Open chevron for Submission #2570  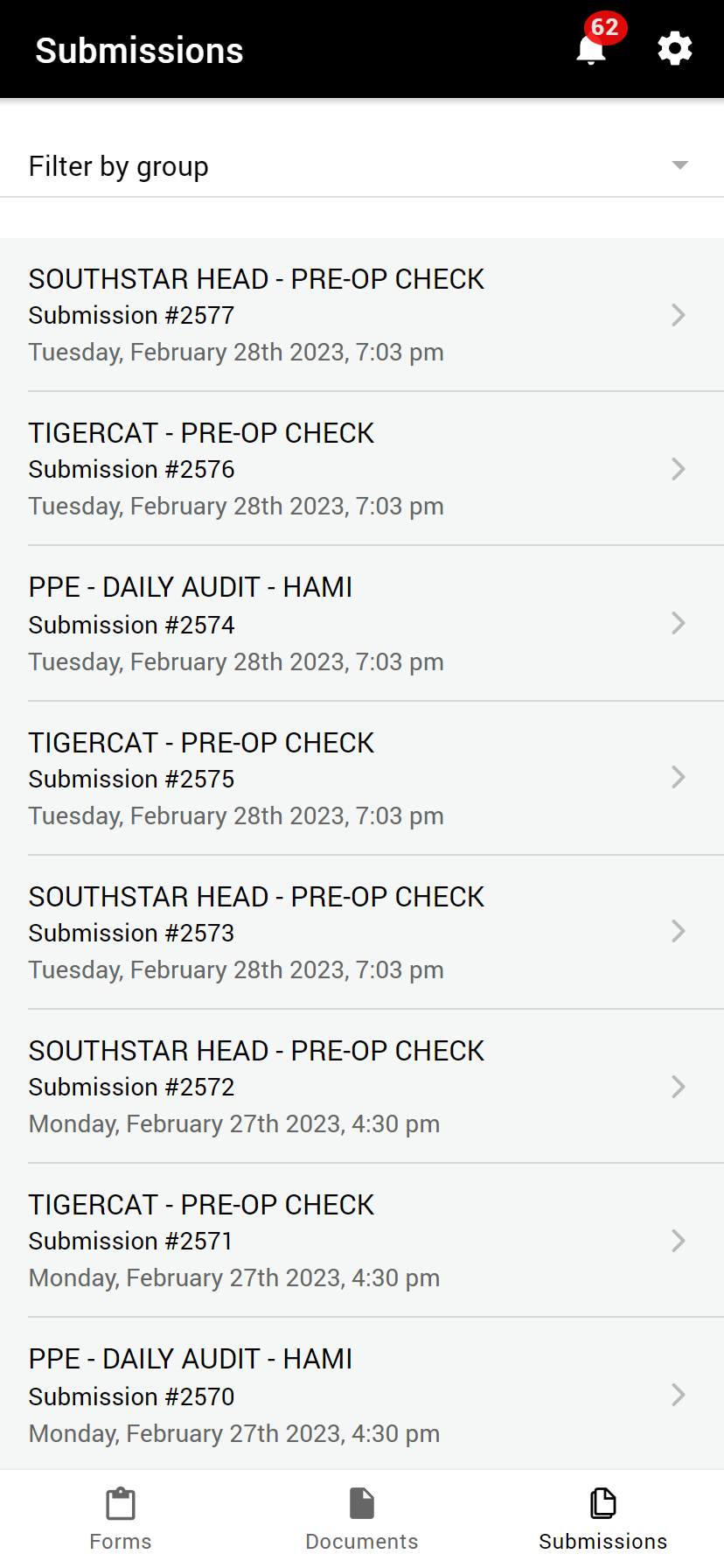click(679, 1395)
